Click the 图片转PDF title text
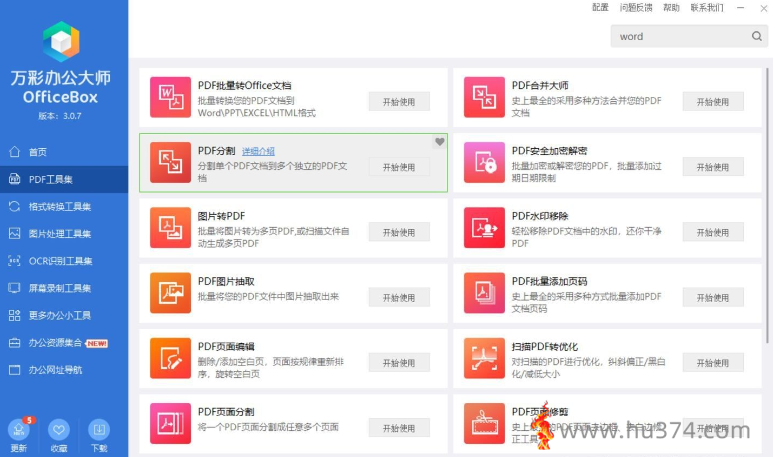This screenshot has width=775, height=457. point(221,216)
